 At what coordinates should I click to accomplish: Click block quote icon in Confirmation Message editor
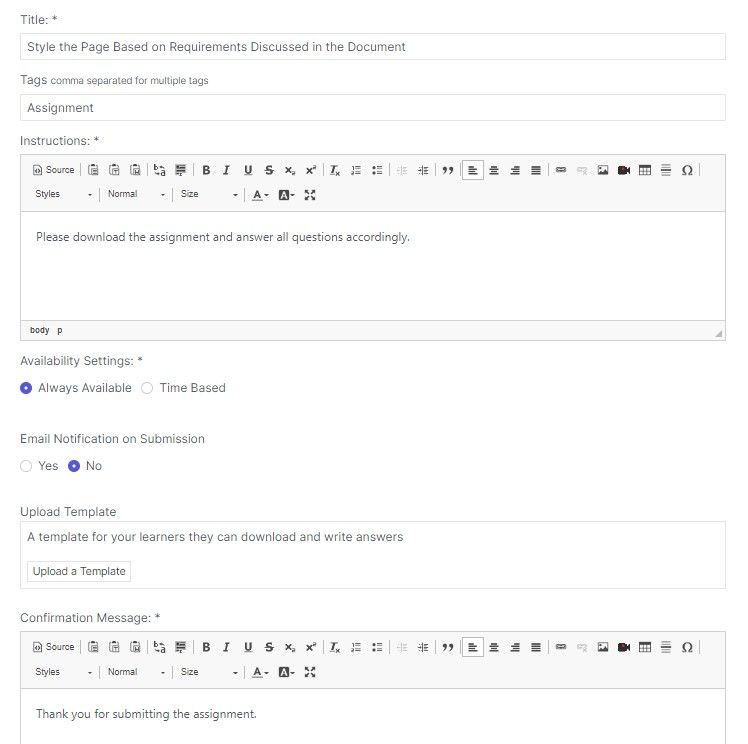[x=447, y=647]
